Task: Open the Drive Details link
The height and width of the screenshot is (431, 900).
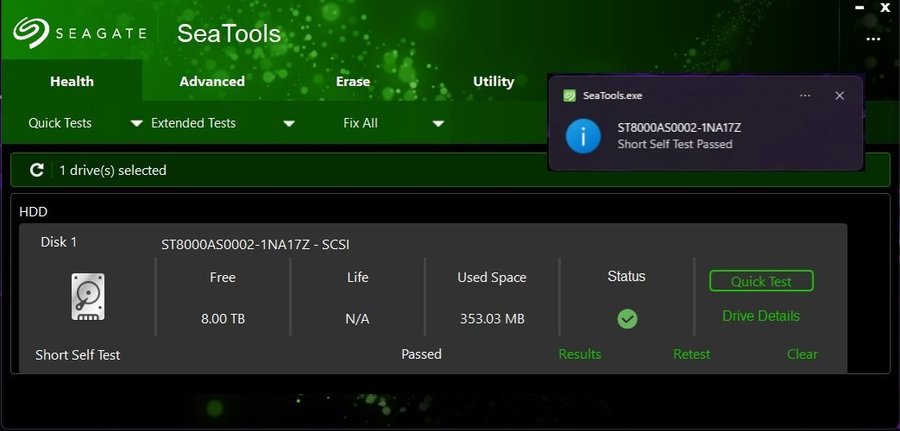Action: click(x=761, y=316)
